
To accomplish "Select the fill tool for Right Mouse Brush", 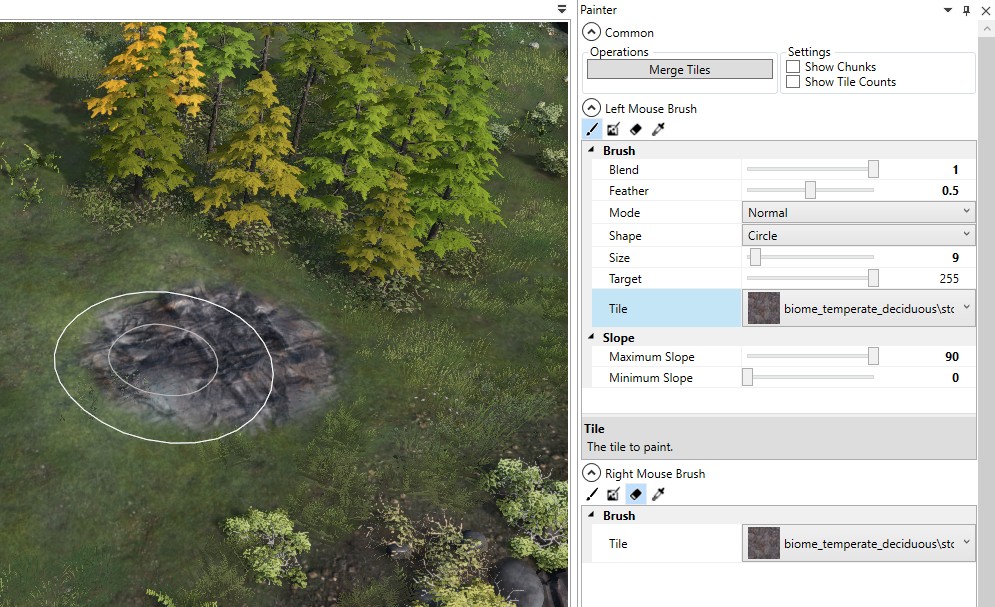I will pos(613,494).
